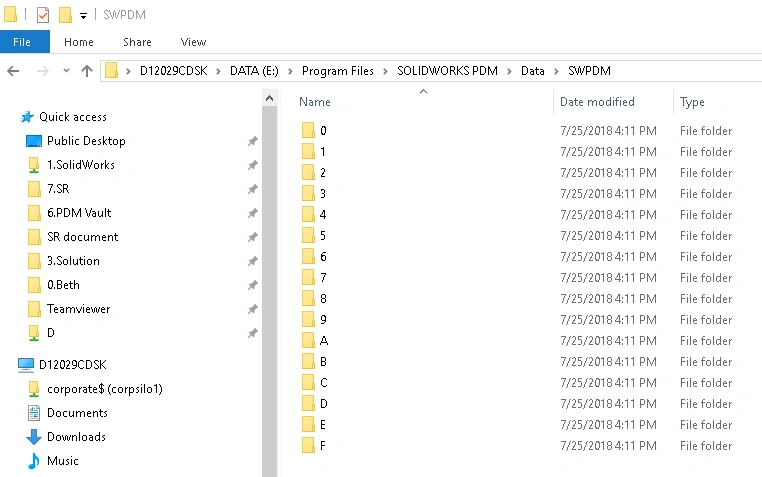Open the recent locations dropdown arrow
Screen dimensions: 762x477
click(66, 71)
